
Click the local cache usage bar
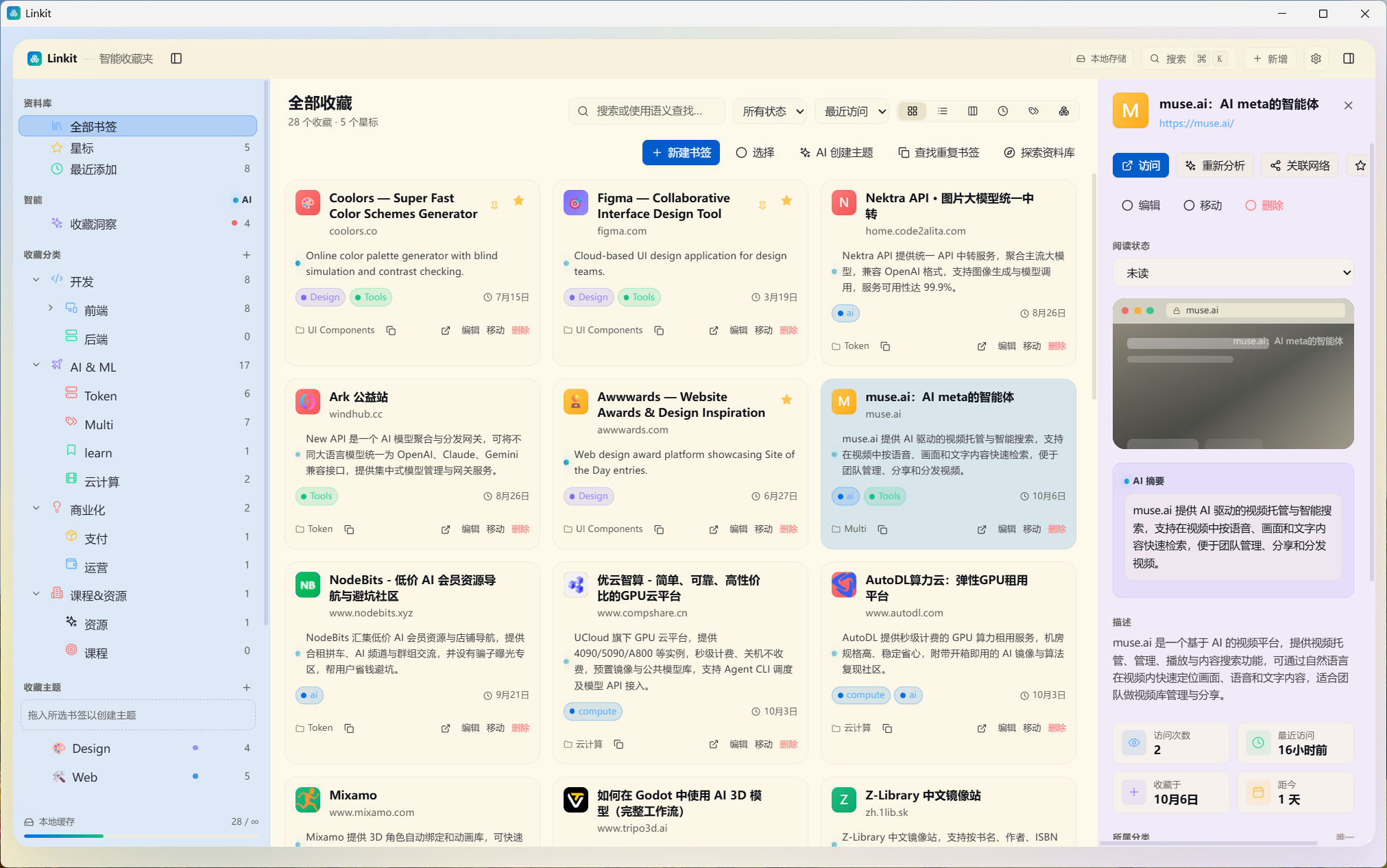(x=141, y=836)
